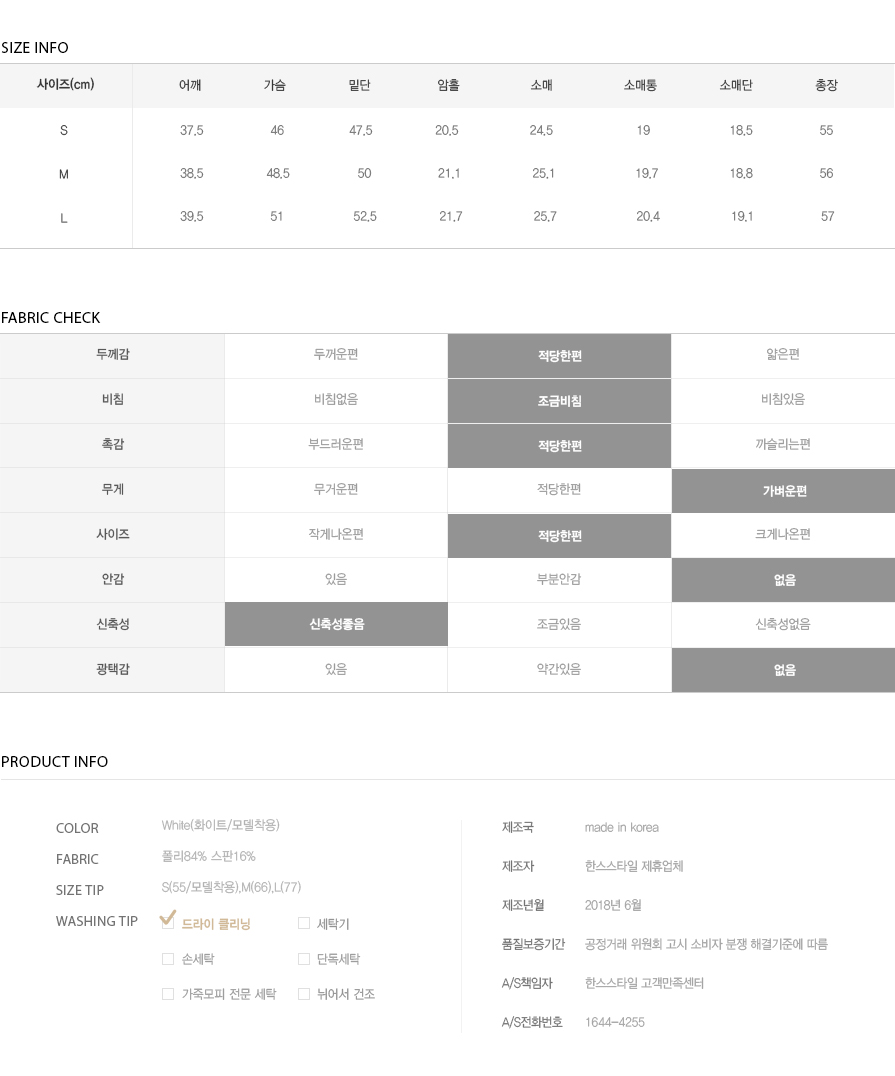Select the 밑단 column header
Screen dimensions: 895x1076
360,85
